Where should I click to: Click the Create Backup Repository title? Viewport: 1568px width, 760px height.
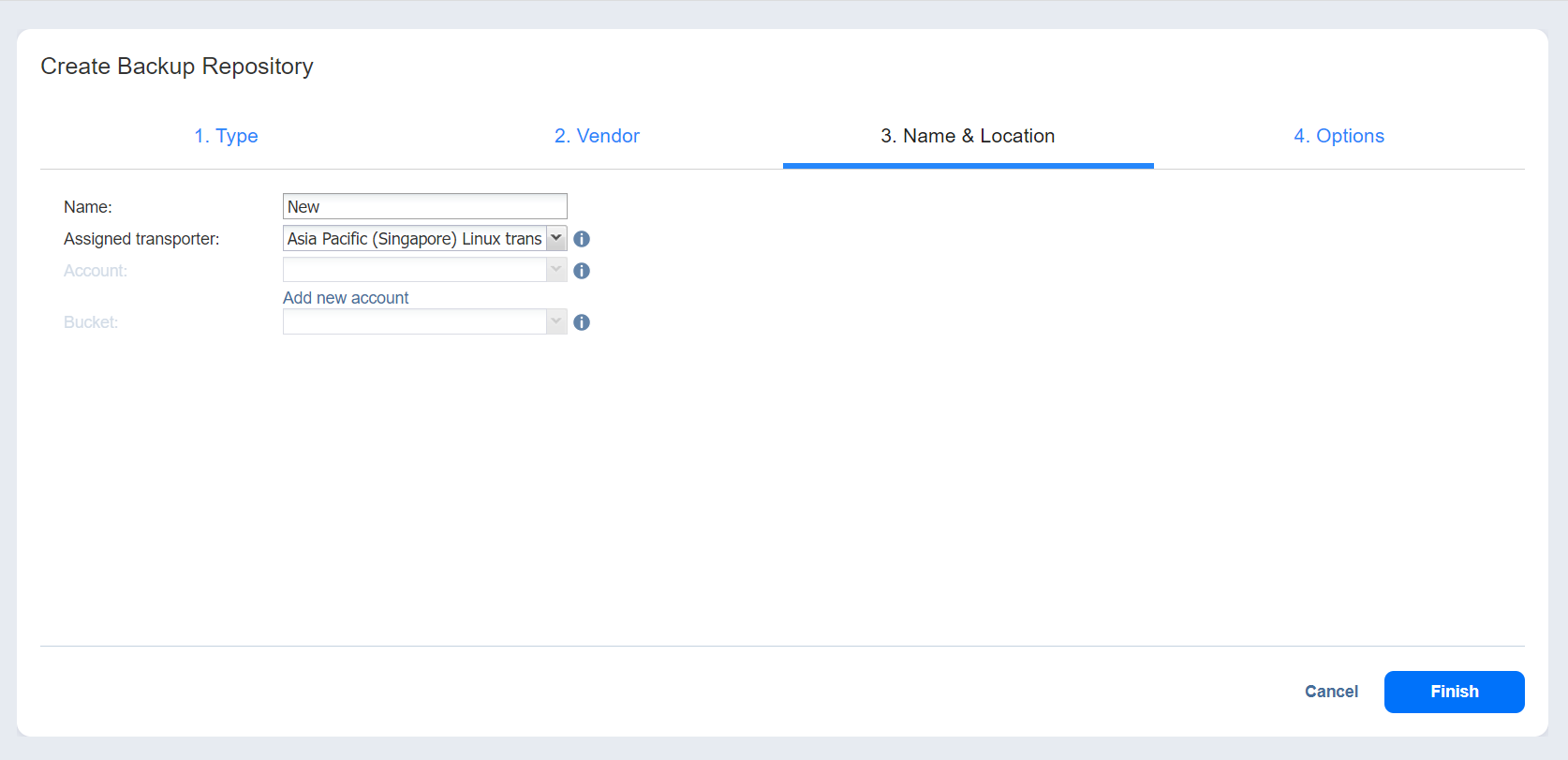pyautogui.click(x=177, y=67)
